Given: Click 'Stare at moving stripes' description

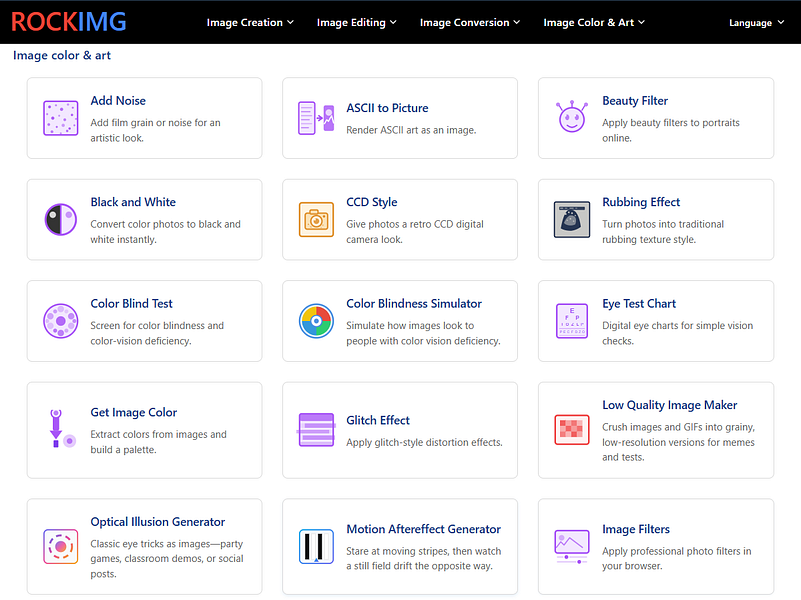Looking at the screenshot, I should (424, 559).
